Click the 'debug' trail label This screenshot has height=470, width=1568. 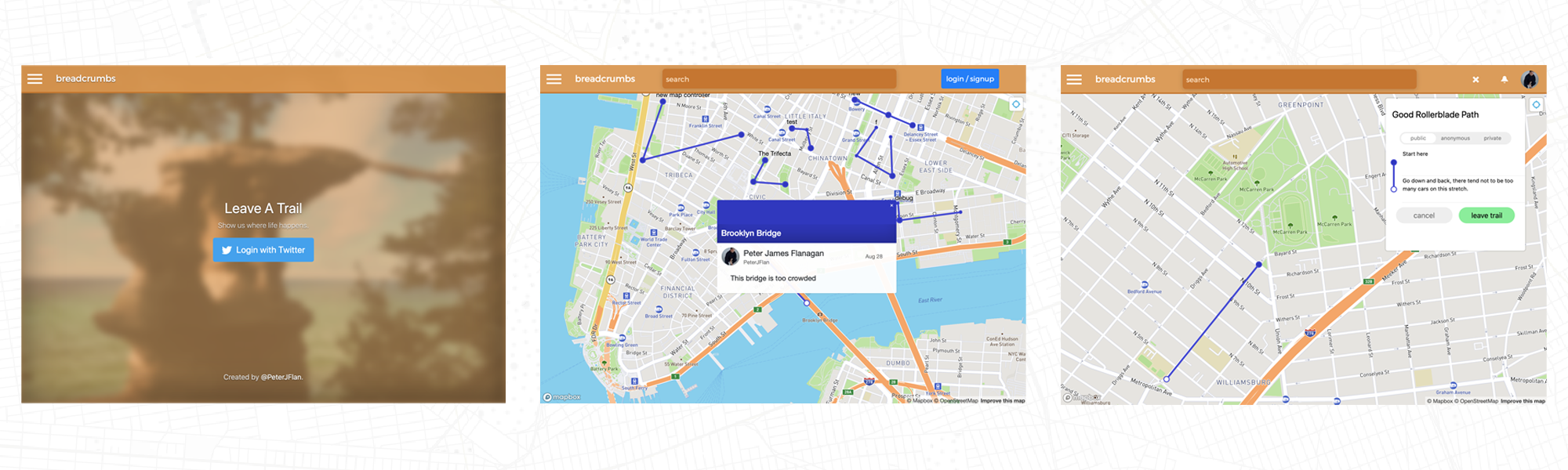click(x=904, y=198)
